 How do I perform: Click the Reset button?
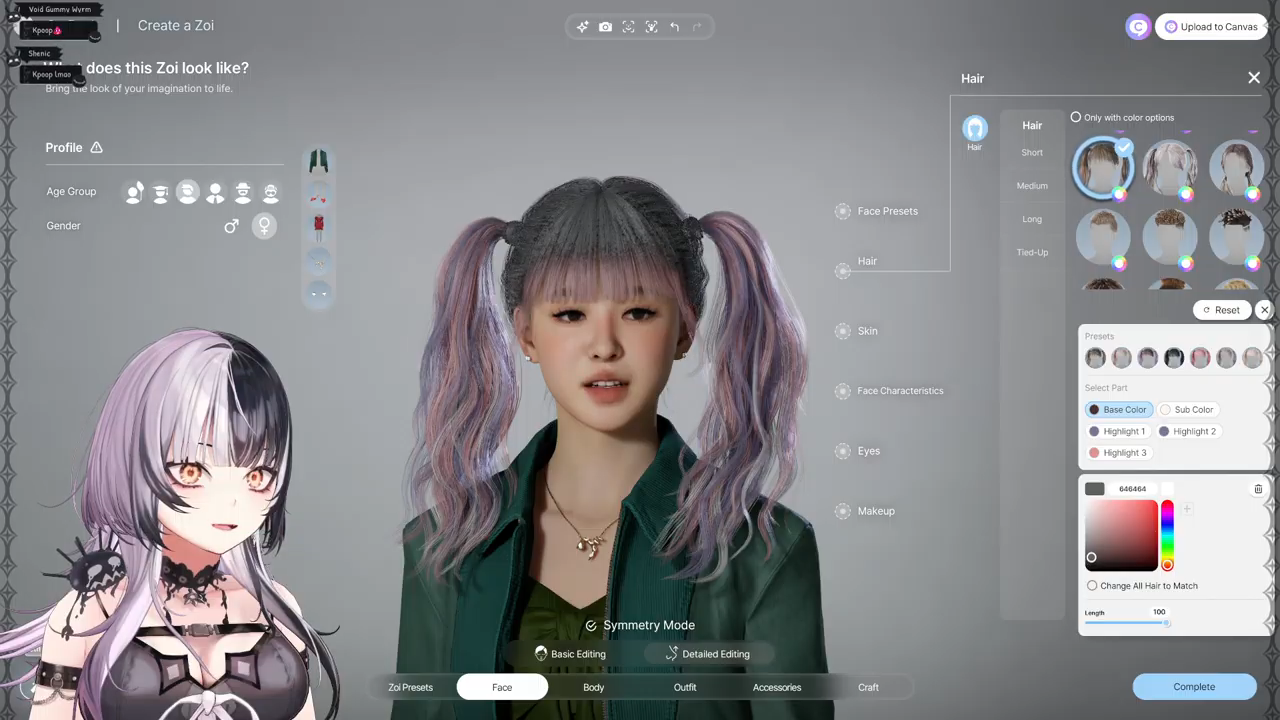[1222, 310]
